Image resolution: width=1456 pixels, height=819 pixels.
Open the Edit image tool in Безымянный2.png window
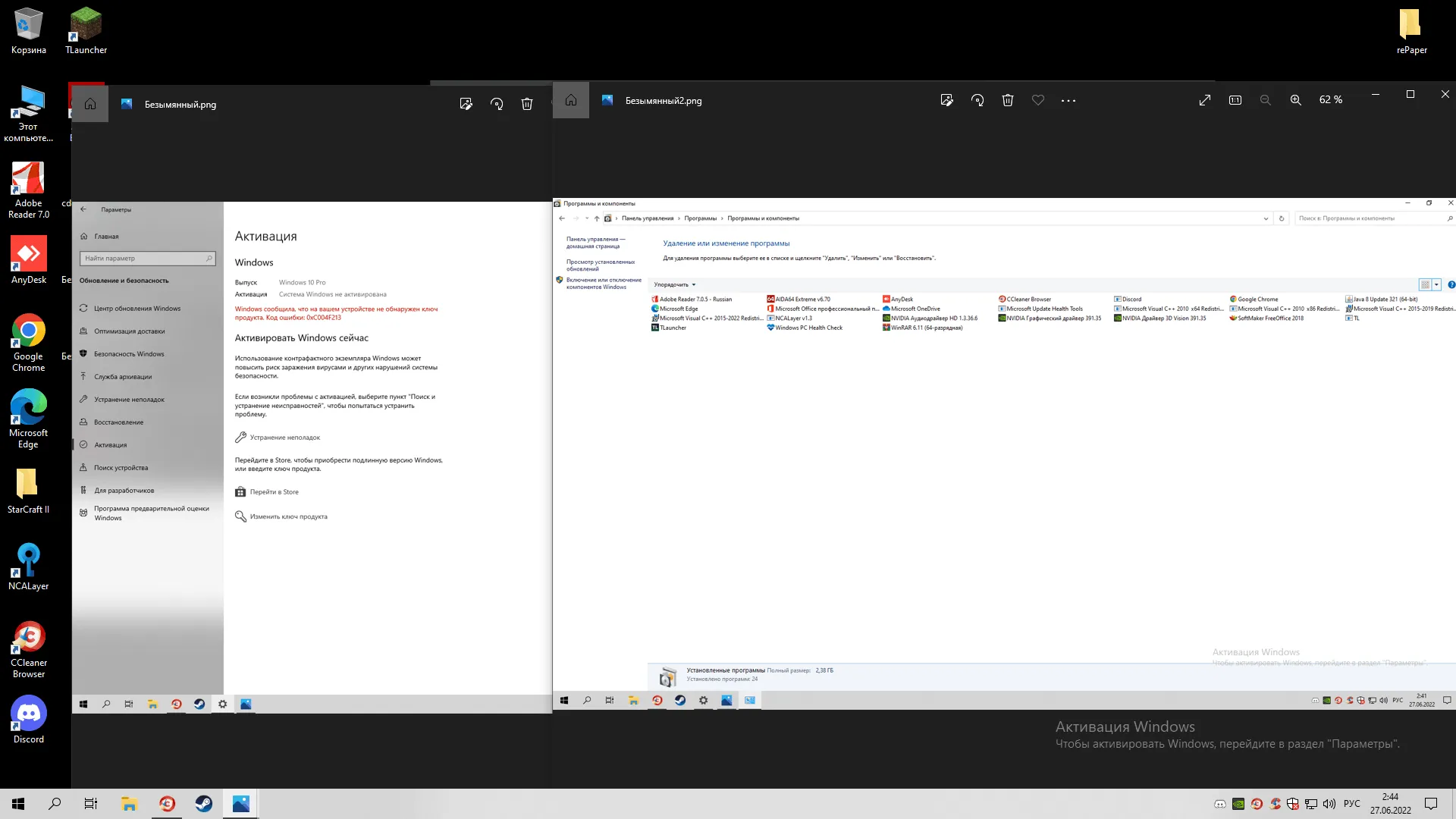click(946, 100)
